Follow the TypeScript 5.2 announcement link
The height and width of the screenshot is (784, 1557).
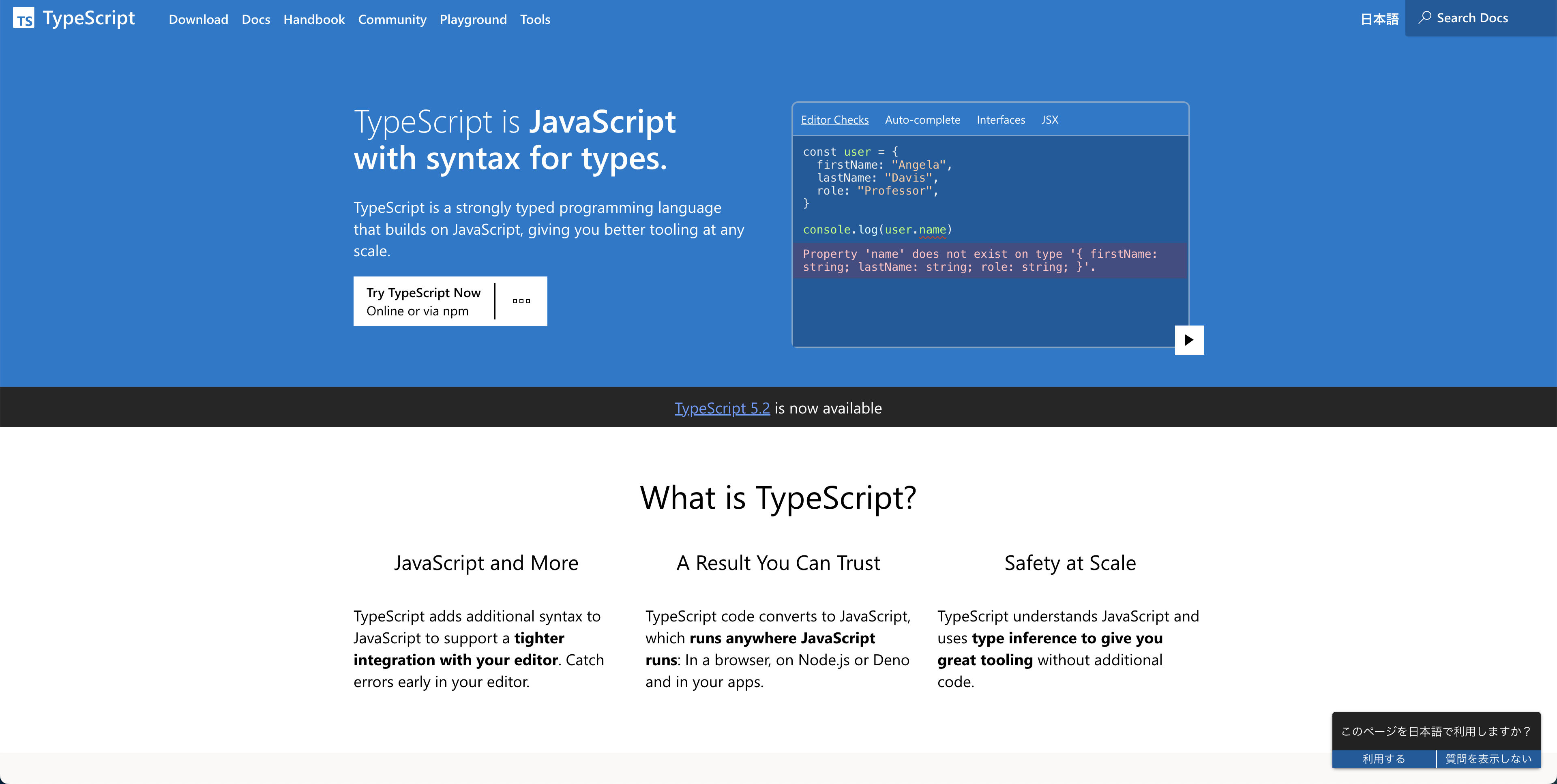point(722,408)
